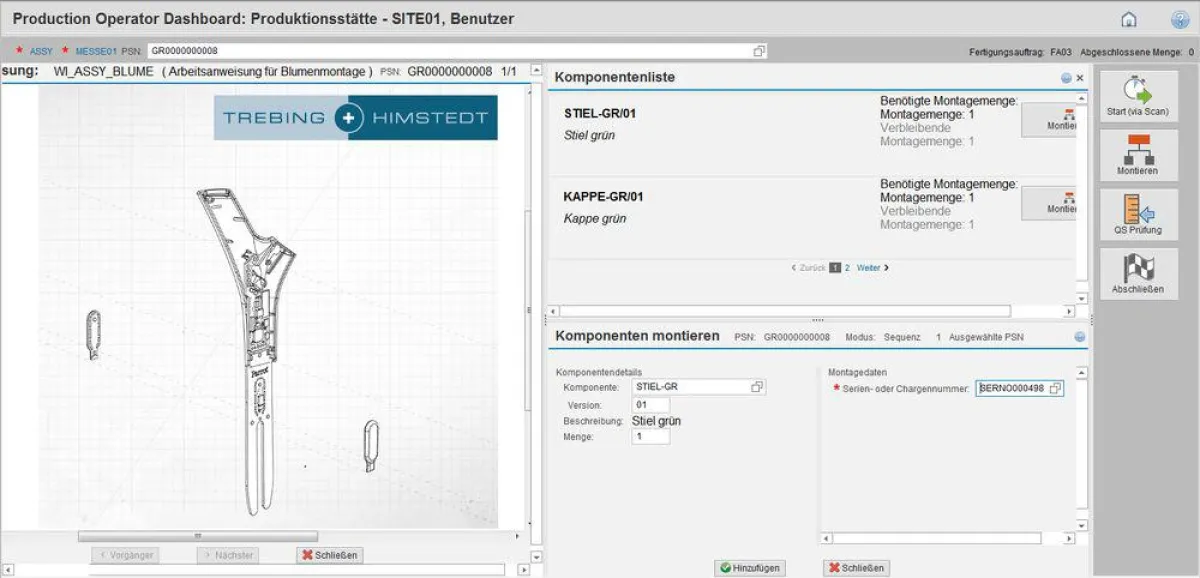Click Hinzufügen to add the component
Image resolution: width=1200 pixels, height=578 pixels.
[x=750, y=567]
